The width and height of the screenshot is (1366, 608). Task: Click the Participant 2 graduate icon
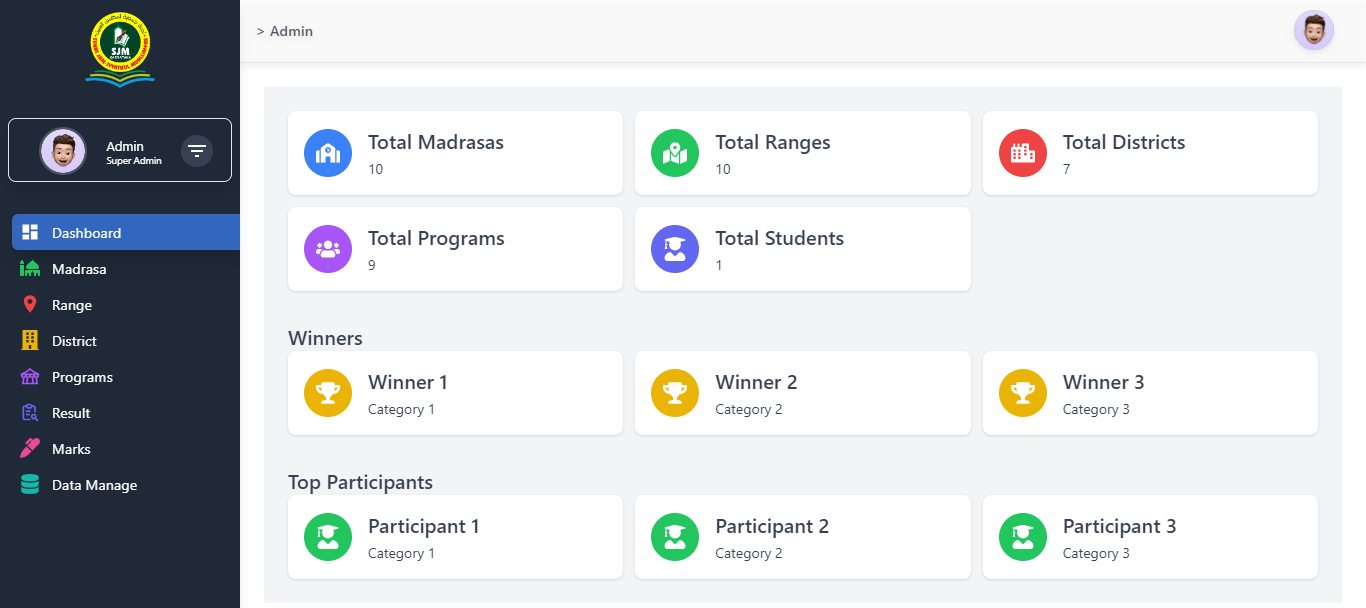coord(675,537)
